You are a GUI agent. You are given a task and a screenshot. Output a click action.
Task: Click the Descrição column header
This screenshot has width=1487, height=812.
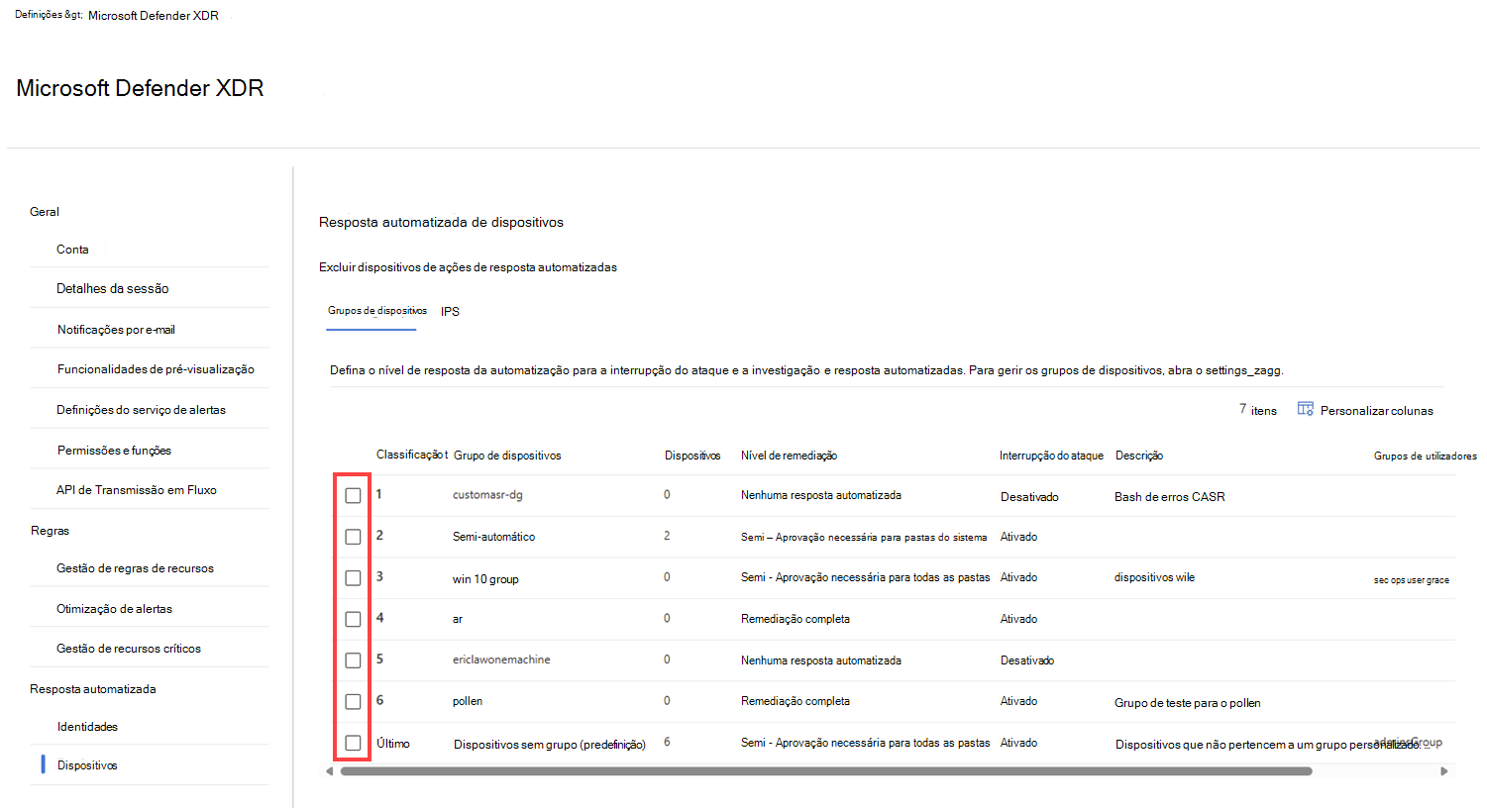click(x=1139, y=456)
